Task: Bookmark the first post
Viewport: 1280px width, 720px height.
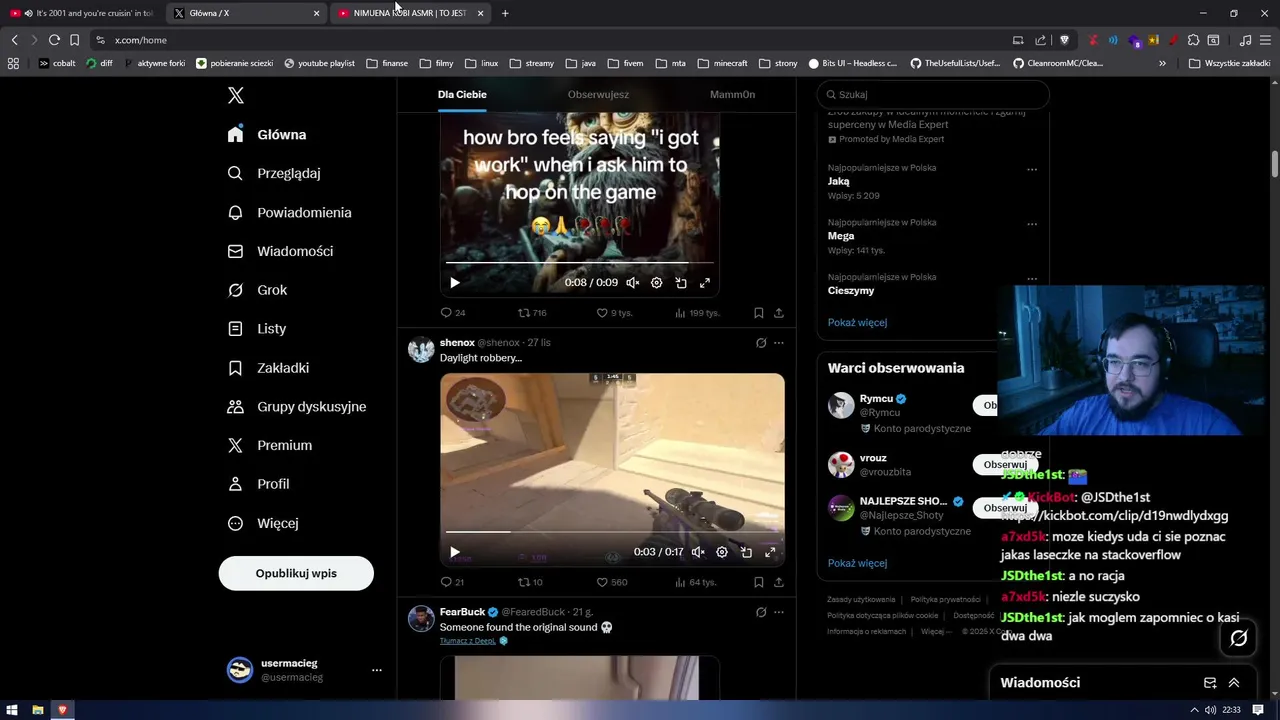Action: (x=759, y=313)
